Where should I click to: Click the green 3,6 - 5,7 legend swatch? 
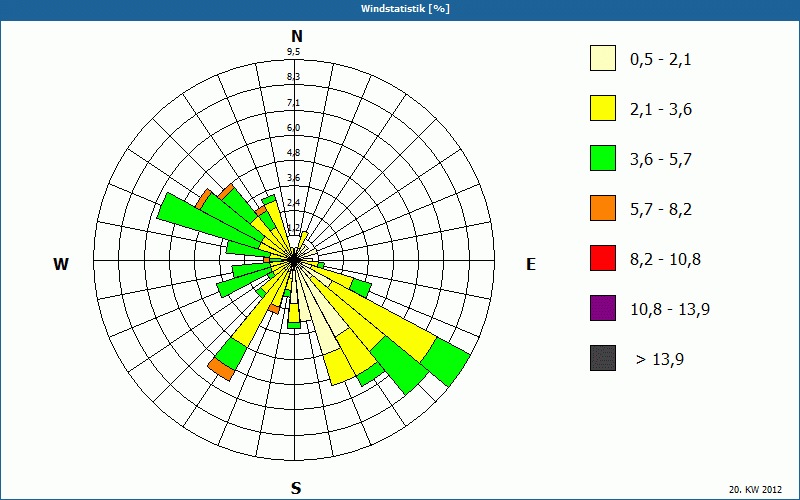pos(603,158)
